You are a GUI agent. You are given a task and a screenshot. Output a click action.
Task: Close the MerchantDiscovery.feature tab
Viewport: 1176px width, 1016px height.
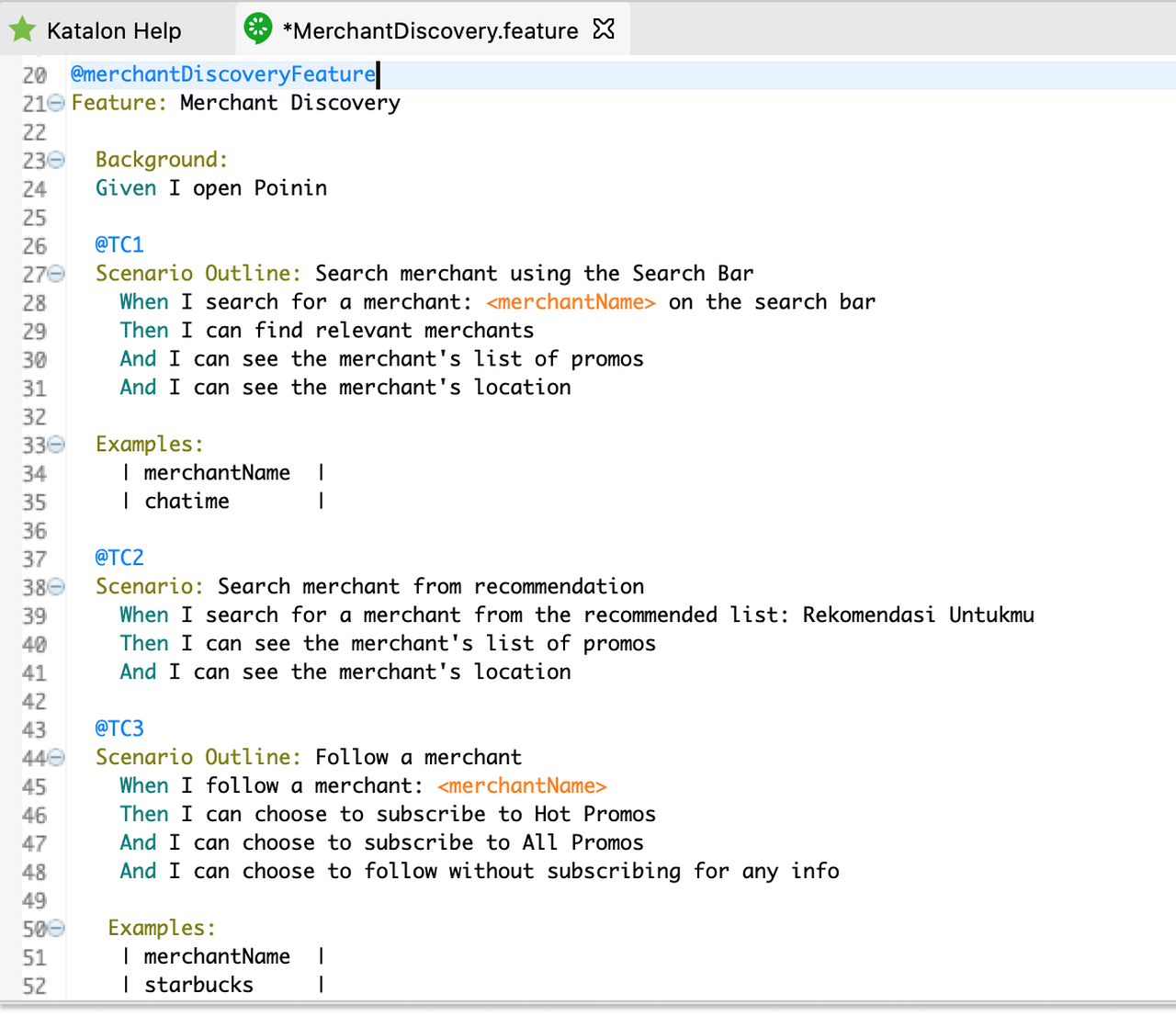point(604,29)
